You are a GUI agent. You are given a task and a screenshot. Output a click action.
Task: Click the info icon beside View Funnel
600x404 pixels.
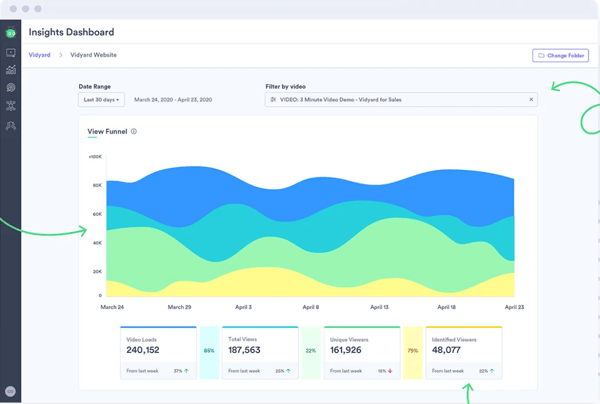[134, 131]
